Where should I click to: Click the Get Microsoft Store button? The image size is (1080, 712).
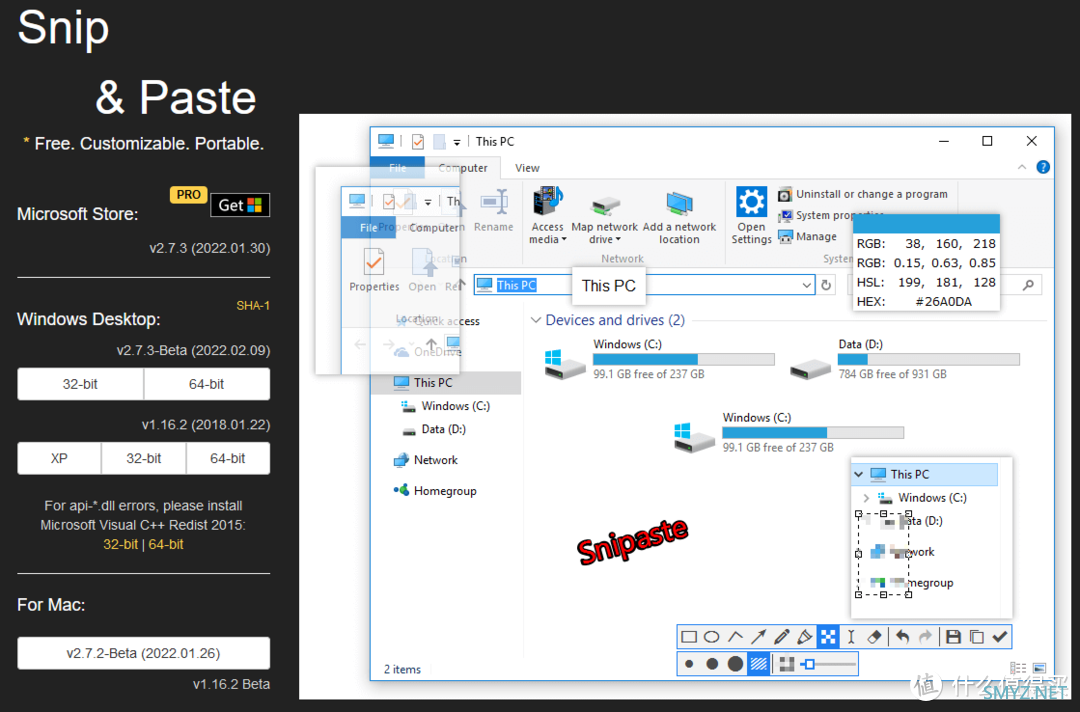point(240,205)
